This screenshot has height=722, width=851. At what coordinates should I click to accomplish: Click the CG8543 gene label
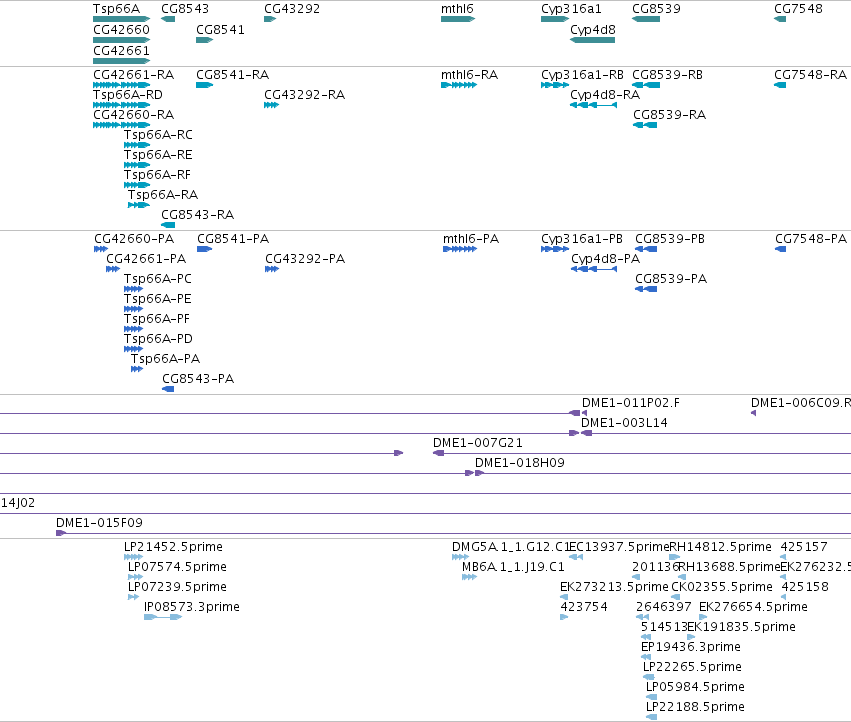click(x=185, y=9)
